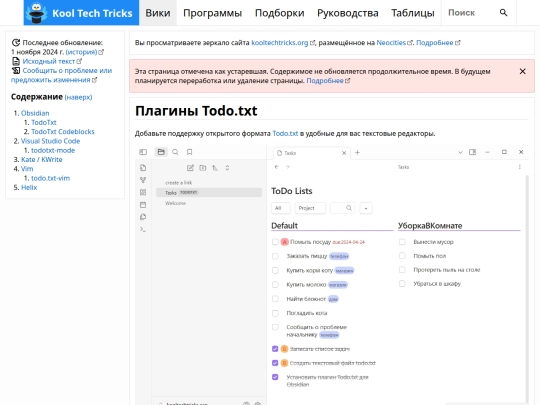The image size is (540, 405).
Task: Toggle the Obsidian left sidebar icon
Action: pyautogui.click(x=143, y=152)
